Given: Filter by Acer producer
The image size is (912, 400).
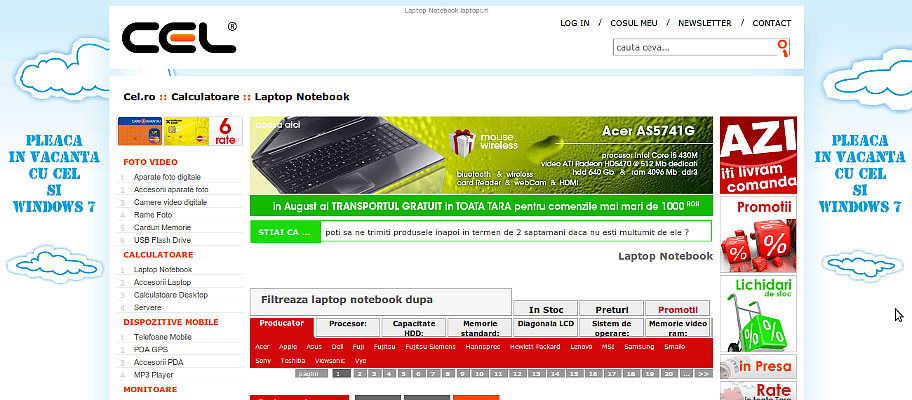Looking at the screenshot, I should (x=262, y=347).
